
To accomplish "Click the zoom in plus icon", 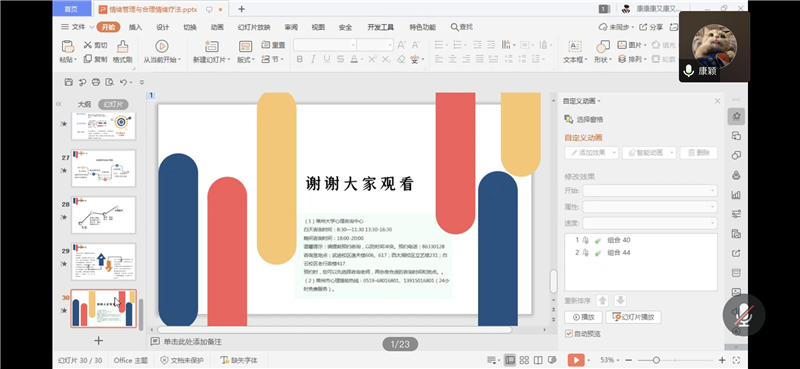I will pos(721,360).
